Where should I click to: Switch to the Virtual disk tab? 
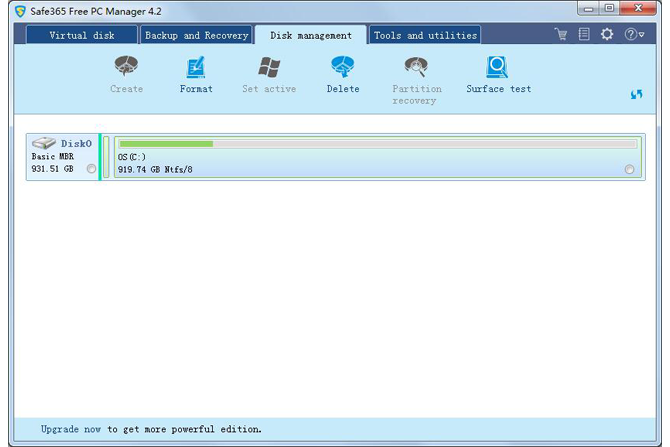coord(82,36)
